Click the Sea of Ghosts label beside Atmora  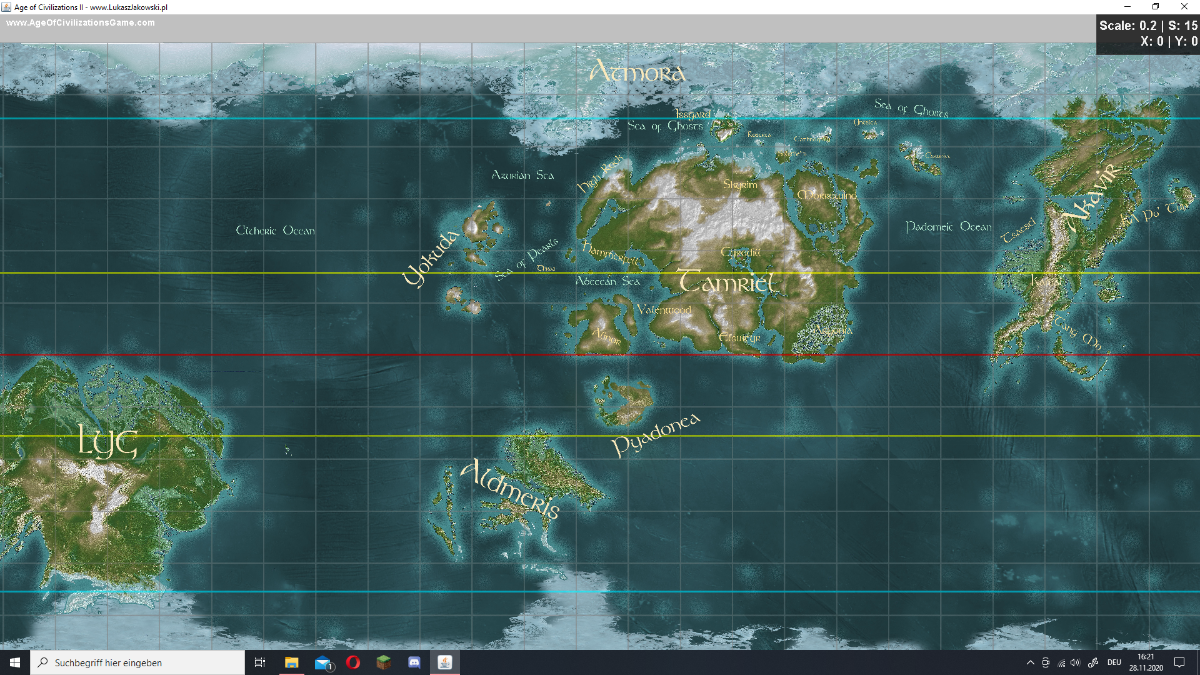[665, 126]
